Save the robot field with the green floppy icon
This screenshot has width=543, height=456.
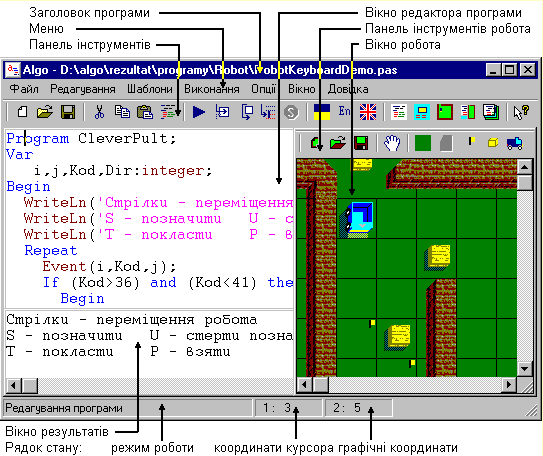pyautogui.click(x=361, y=143)
